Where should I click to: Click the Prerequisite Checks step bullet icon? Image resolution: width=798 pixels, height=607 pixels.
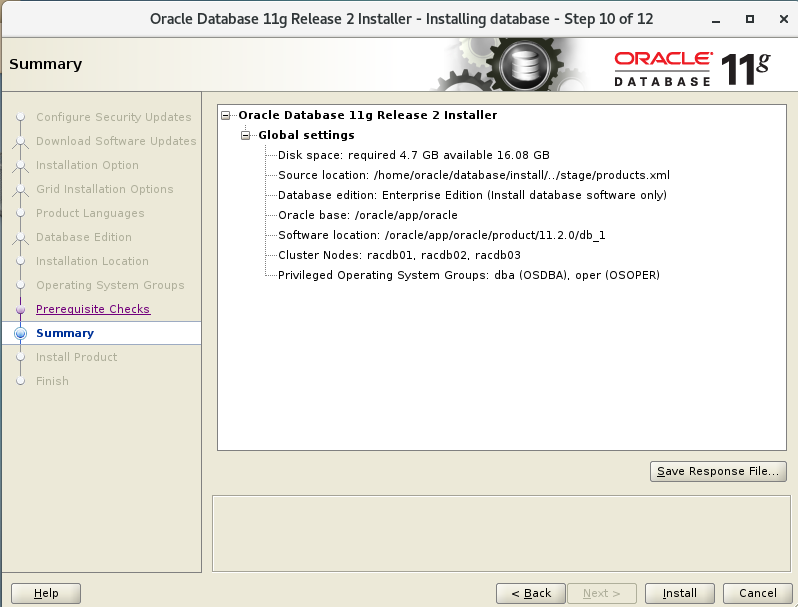[x=20, y=309]
